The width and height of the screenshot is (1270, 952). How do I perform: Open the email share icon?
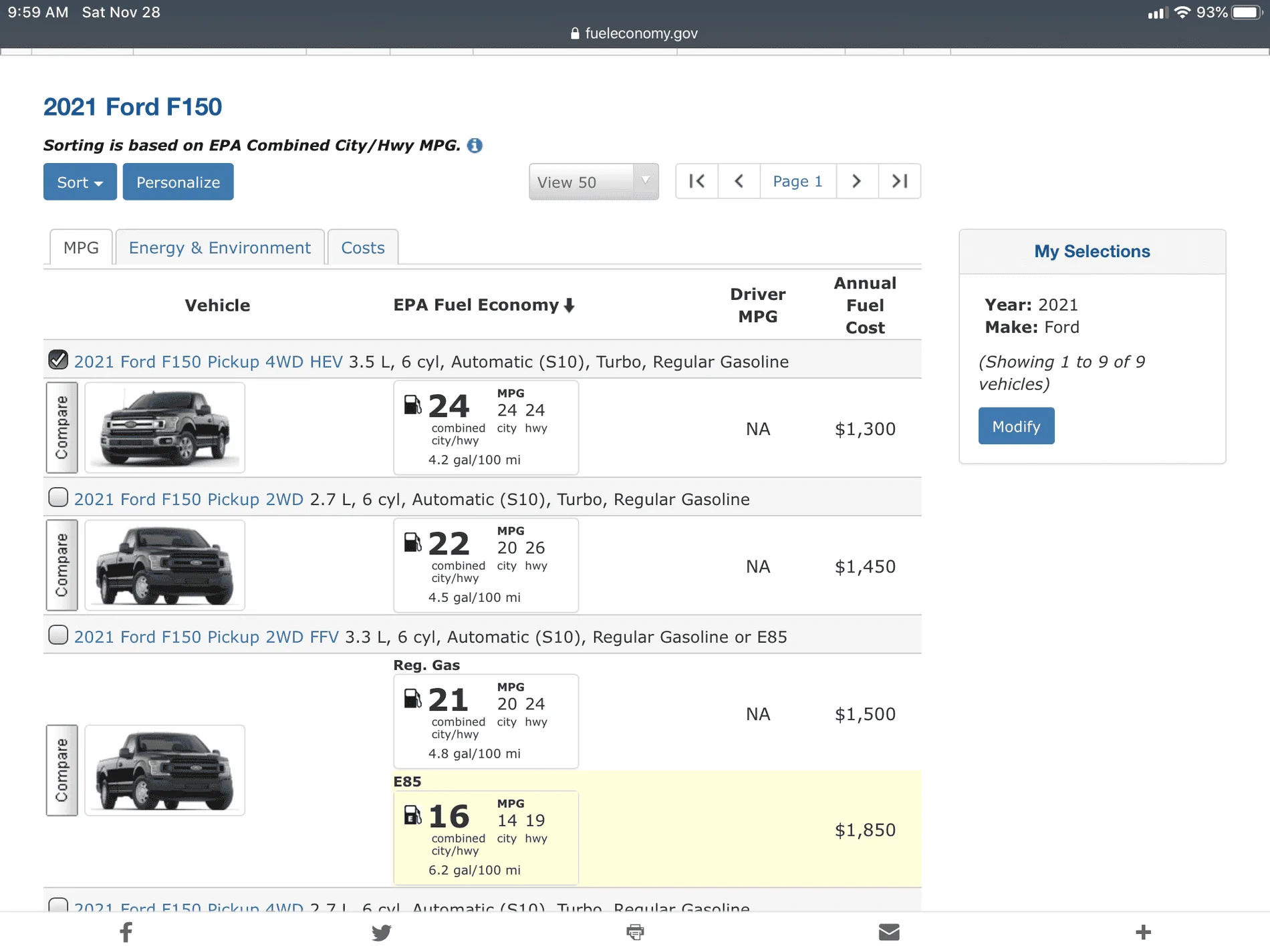coord(889,931)
